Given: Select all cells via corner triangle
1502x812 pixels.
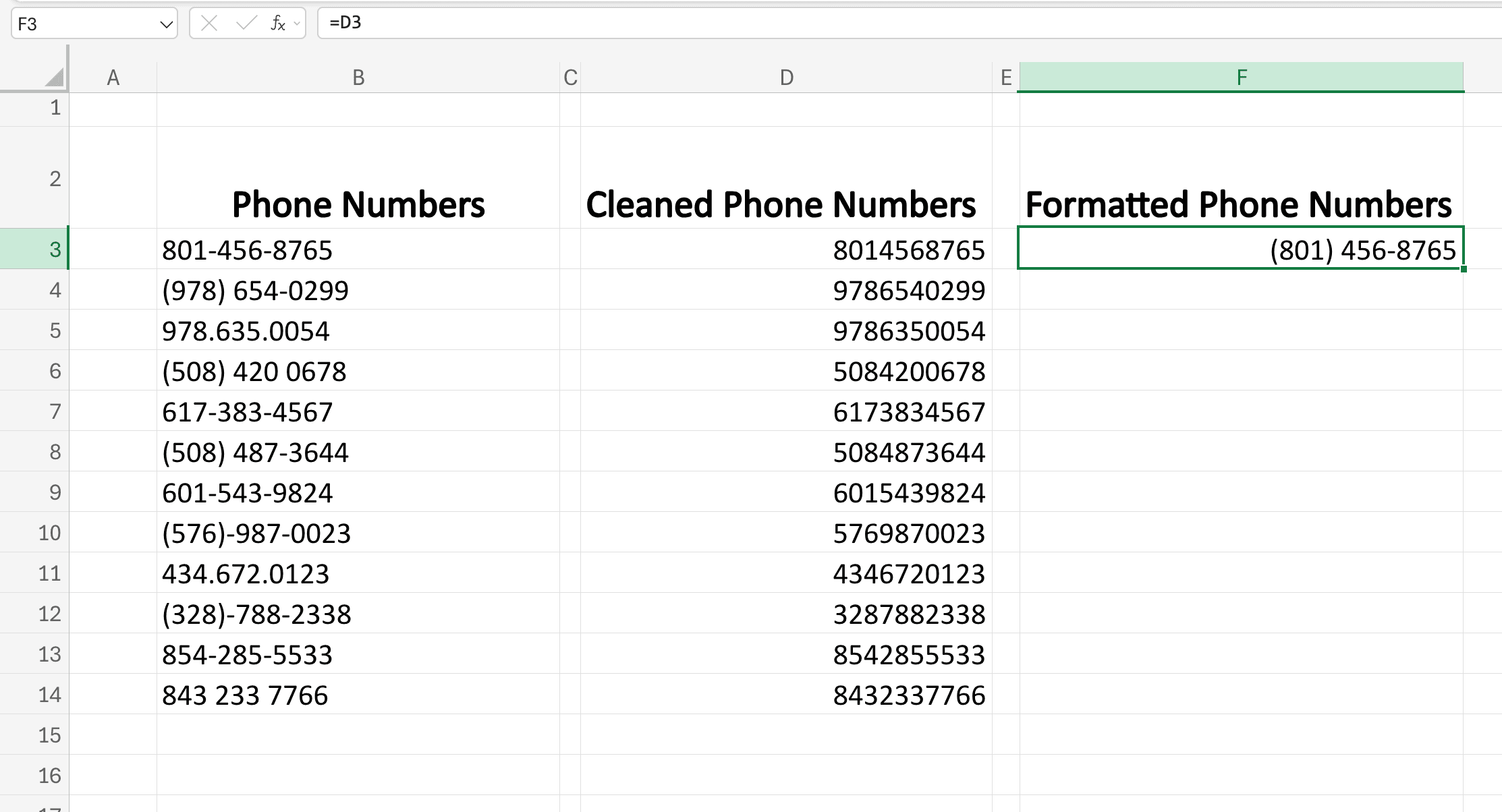Looking at the screenshot, I should tap(54, 76).
